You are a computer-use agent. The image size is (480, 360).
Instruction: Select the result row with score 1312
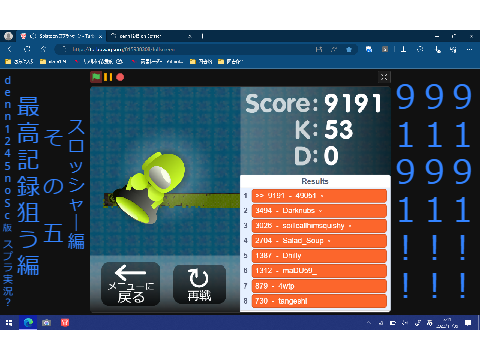[319, 271]
